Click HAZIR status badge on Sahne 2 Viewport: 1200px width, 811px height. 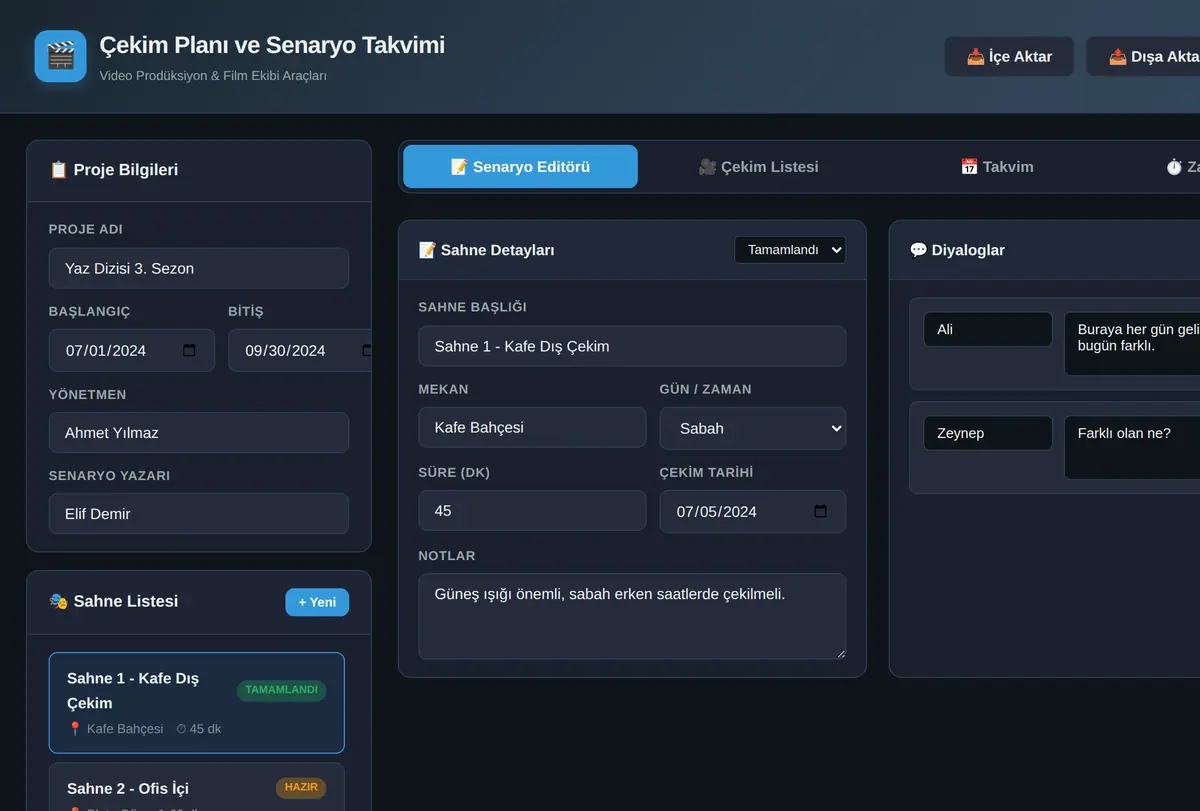301,788
